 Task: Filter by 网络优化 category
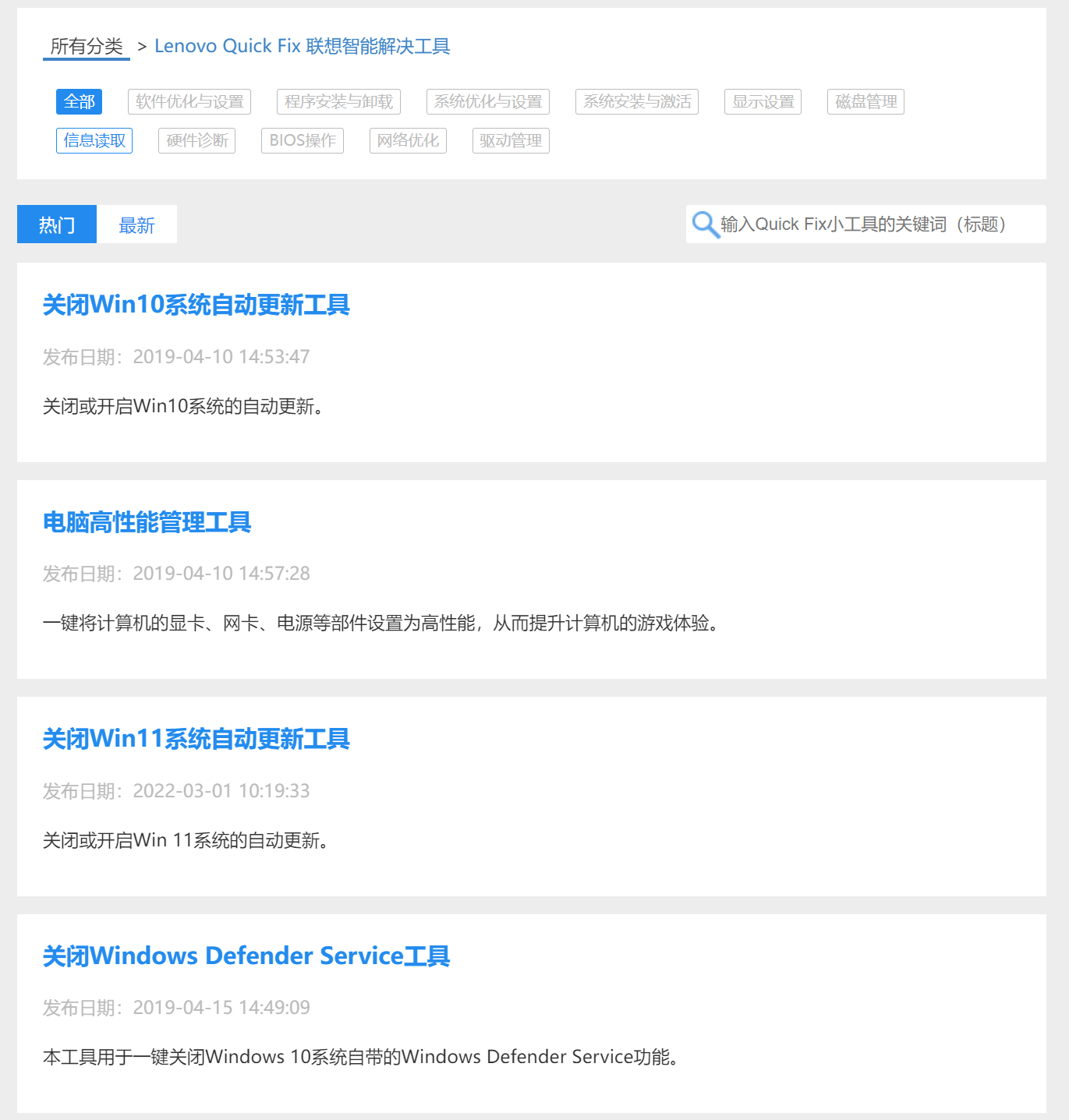[x=408, y=140]
